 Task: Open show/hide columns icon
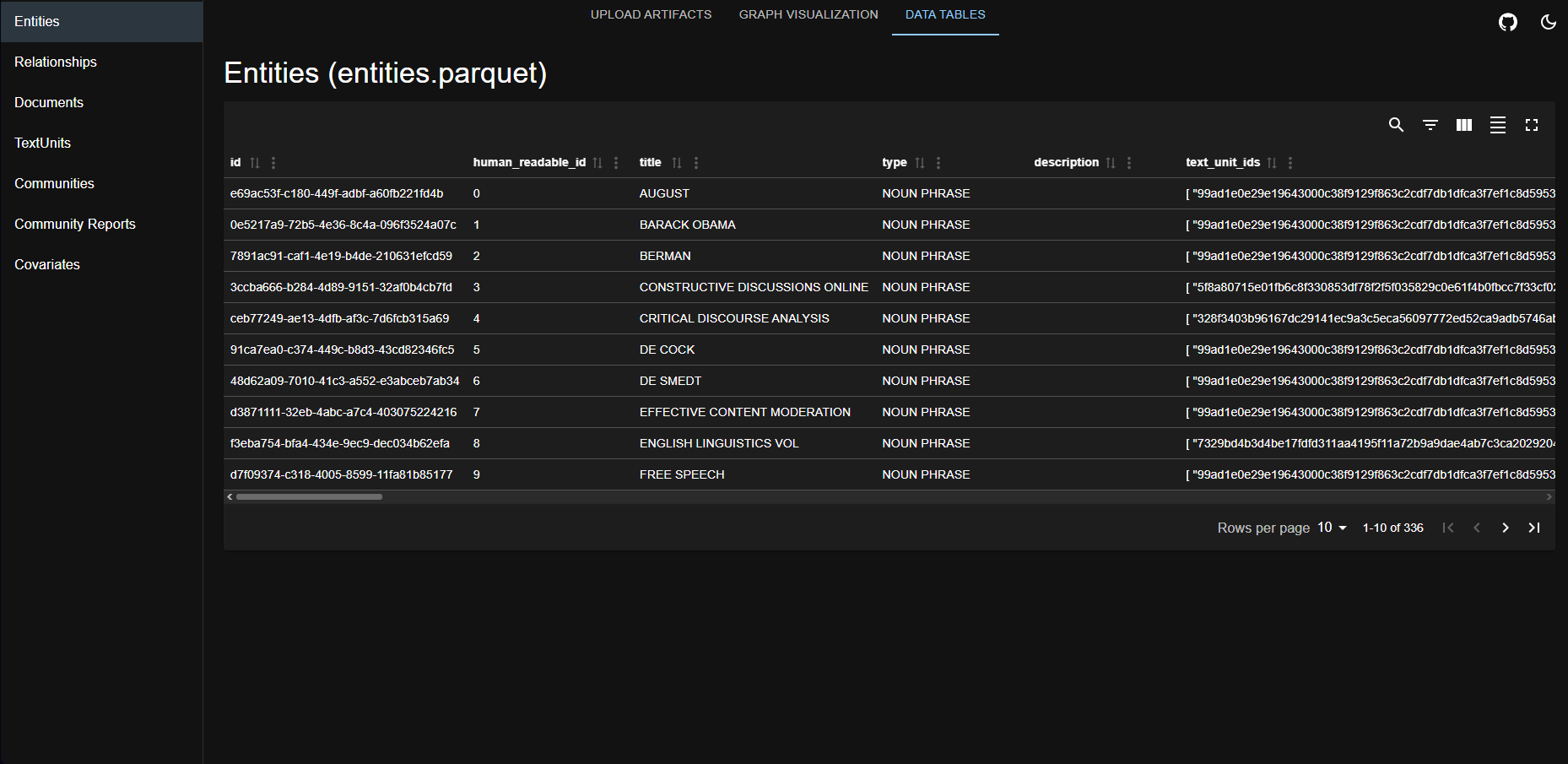click(1463, 125)
